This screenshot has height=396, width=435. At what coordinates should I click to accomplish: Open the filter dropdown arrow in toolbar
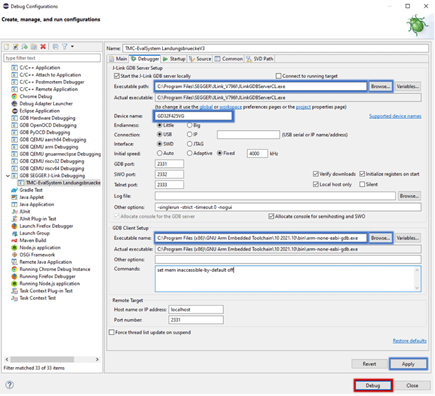coord(72,47)
